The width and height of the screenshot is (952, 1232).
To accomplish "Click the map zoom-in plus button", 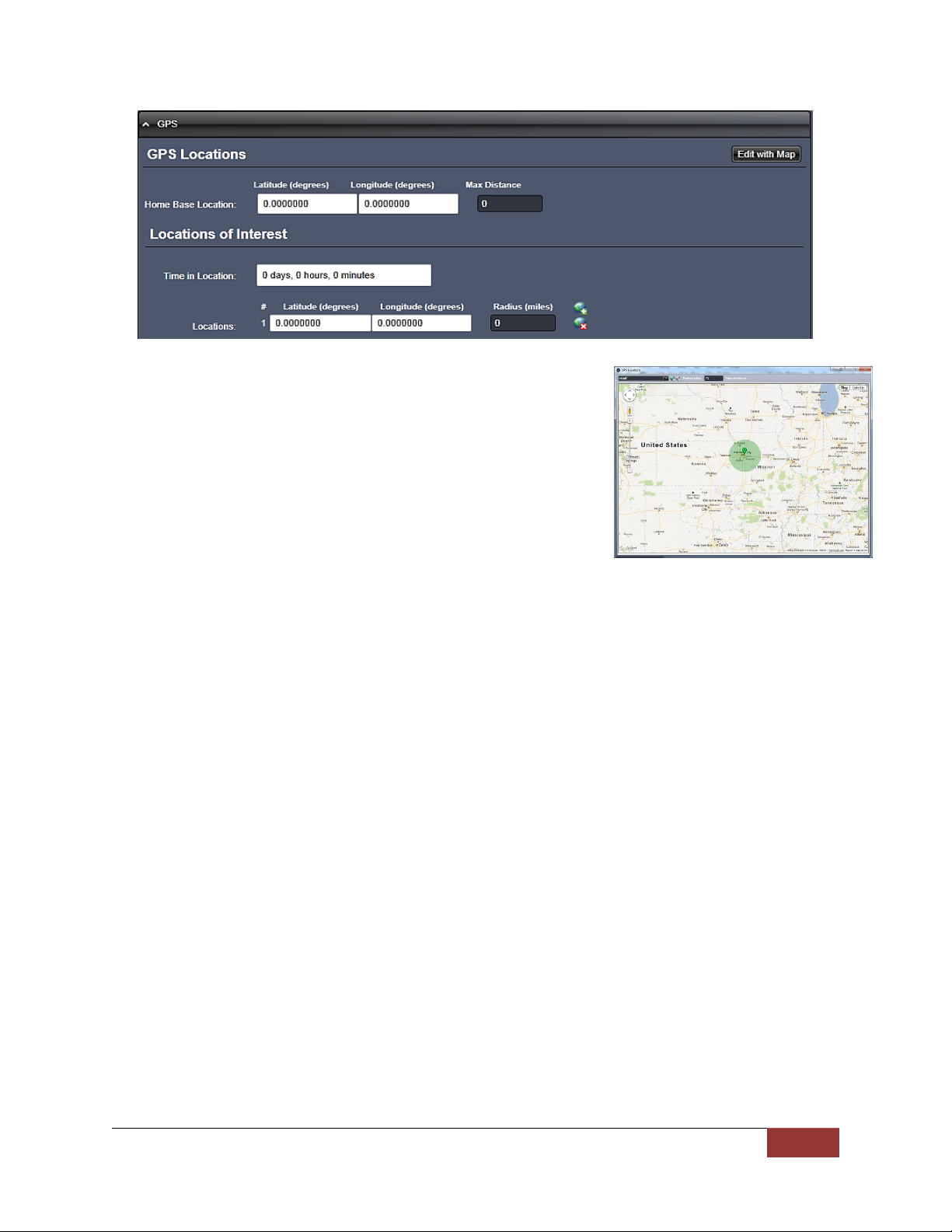I will pos(629,422).
